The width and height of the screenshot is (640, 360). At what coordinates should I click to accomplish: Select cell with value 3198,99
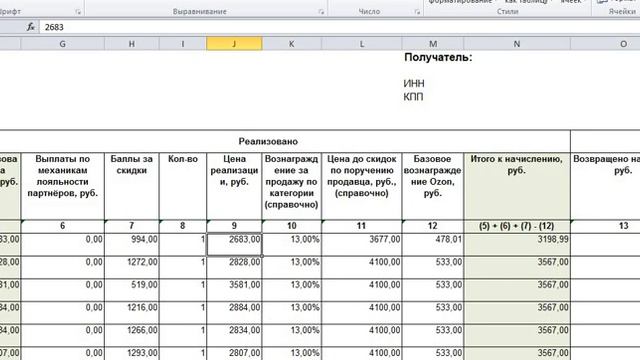click(x=517, y=244)
